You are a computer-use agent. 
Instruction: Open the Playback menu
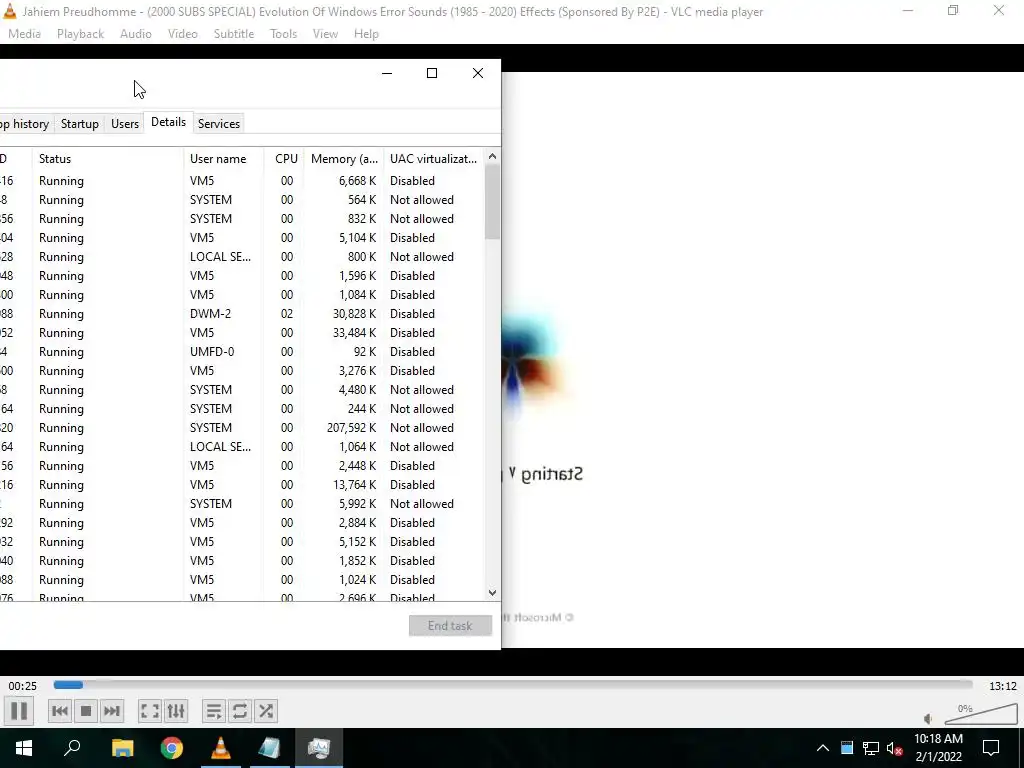[80, 34]
